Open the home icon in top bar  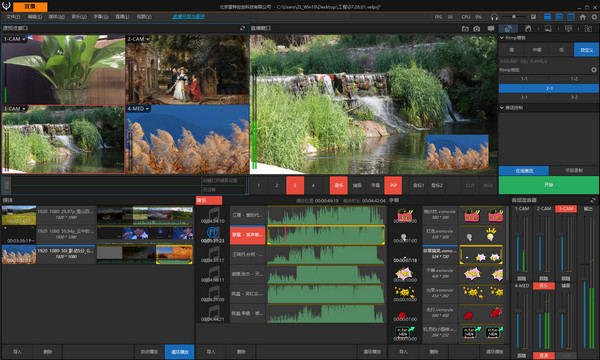582,17
